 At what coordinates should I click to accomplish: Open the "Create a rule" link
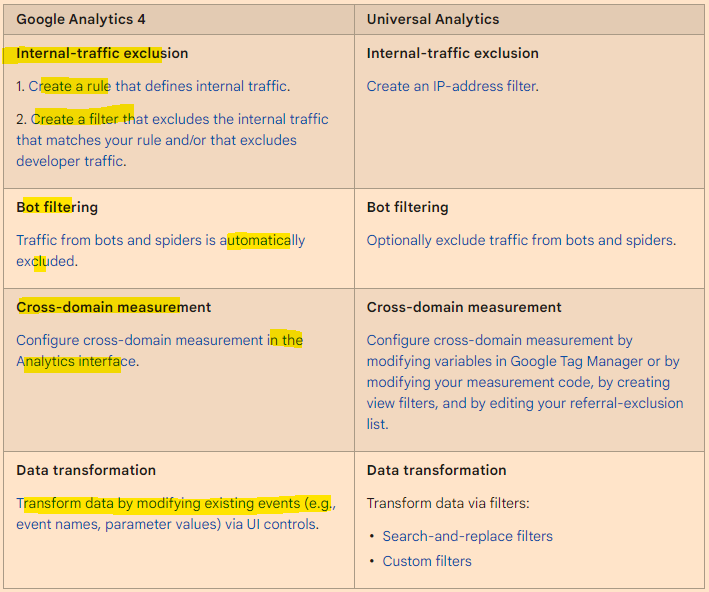click(x=70, y=86)
